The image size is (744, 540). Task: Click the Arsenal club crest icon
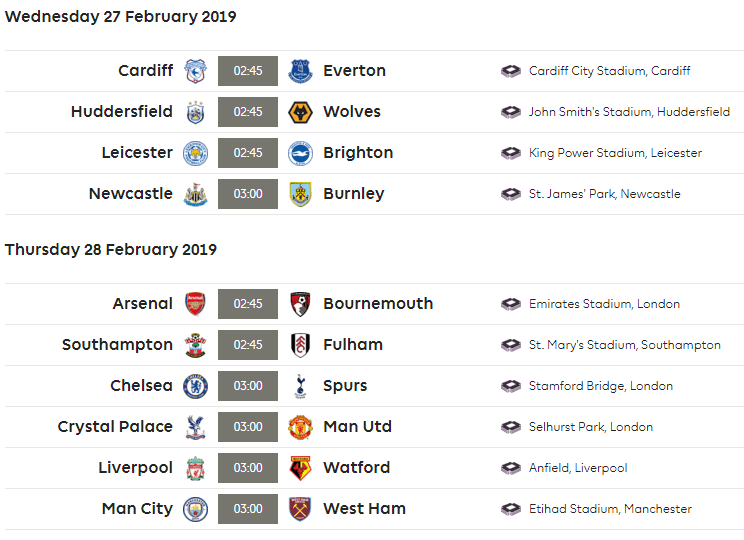(195, 304)
